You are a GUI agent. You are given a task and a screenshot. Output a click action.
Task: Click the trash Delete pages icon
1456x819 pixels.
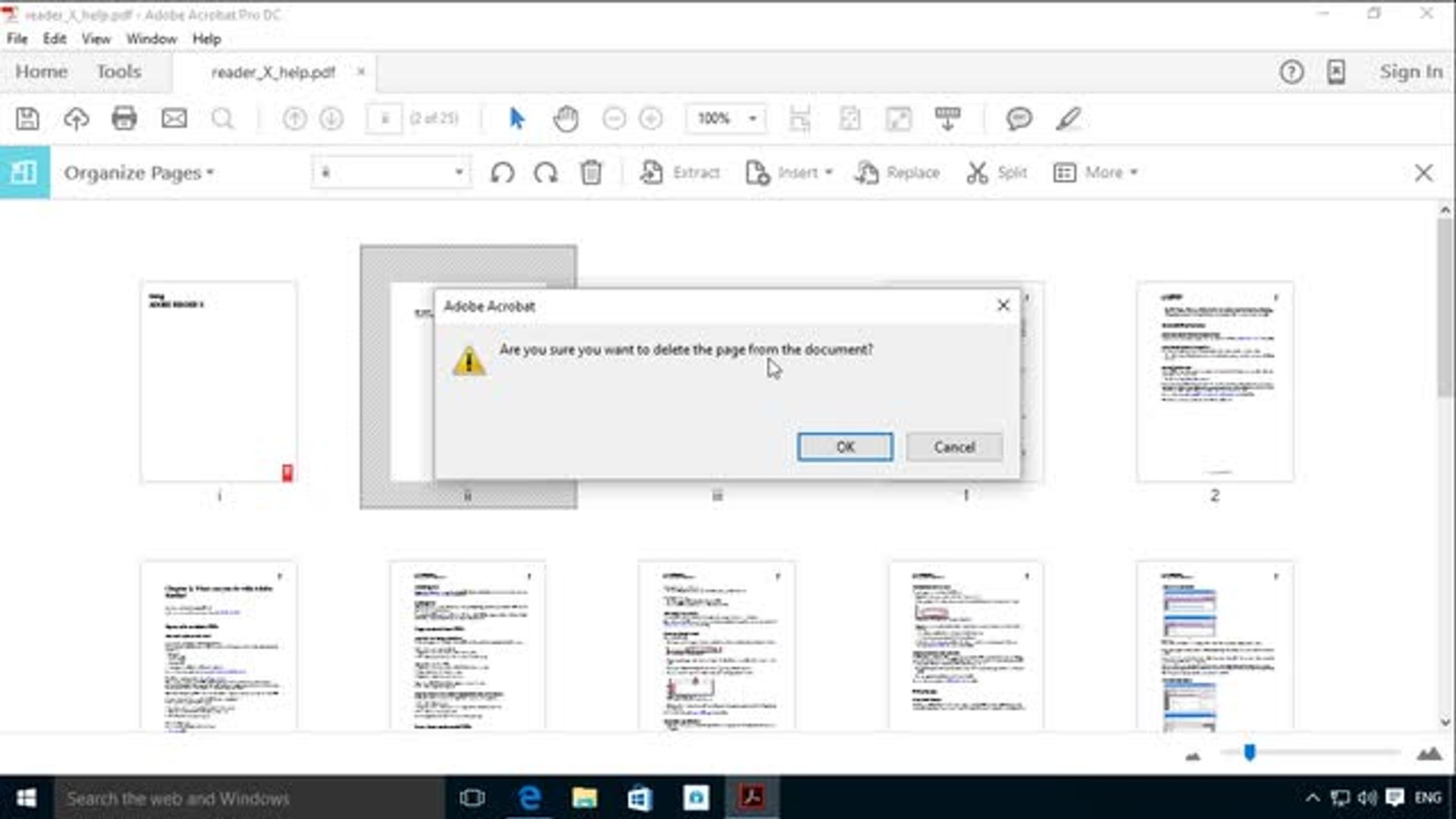[591, 173]
